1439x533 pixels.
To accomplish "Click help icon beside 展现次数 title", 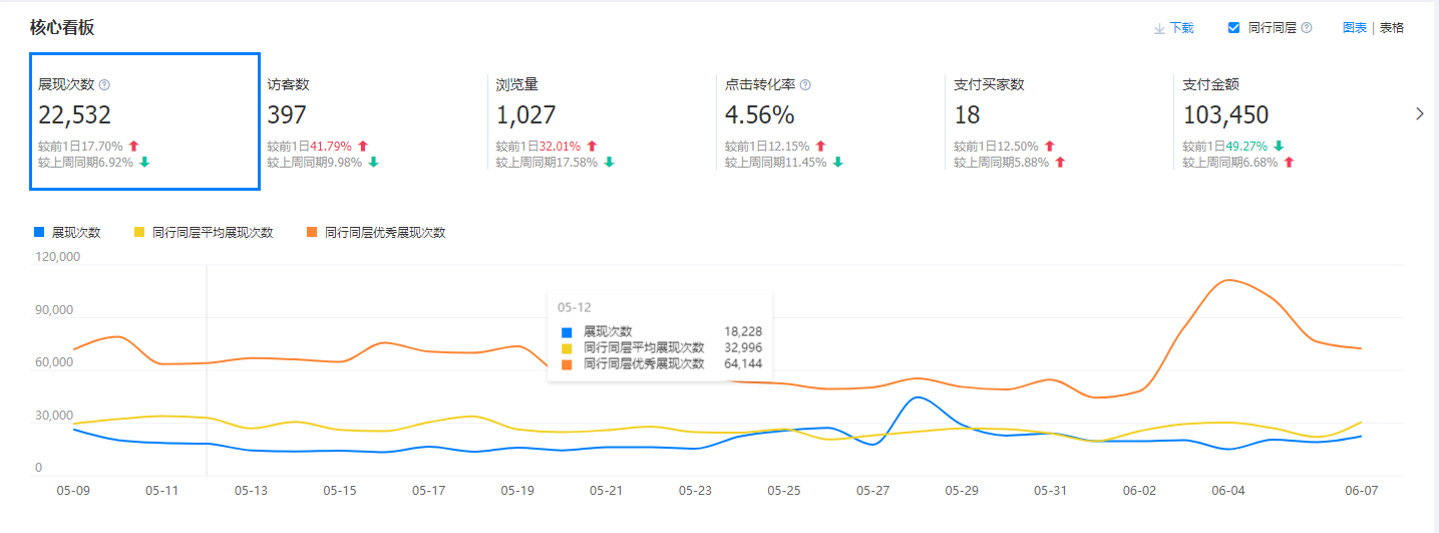I will [x=105, y=85].
